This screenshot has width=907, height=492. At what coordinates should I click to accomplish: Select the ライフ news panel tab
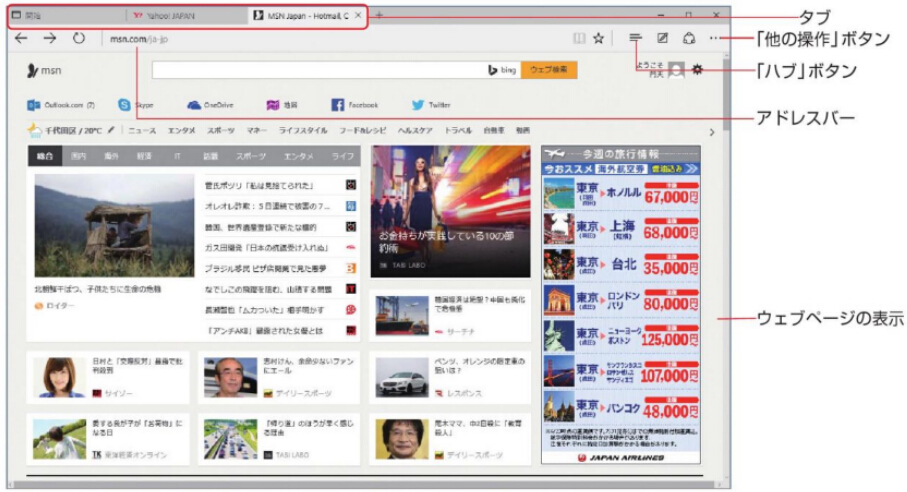pos(343,156)
